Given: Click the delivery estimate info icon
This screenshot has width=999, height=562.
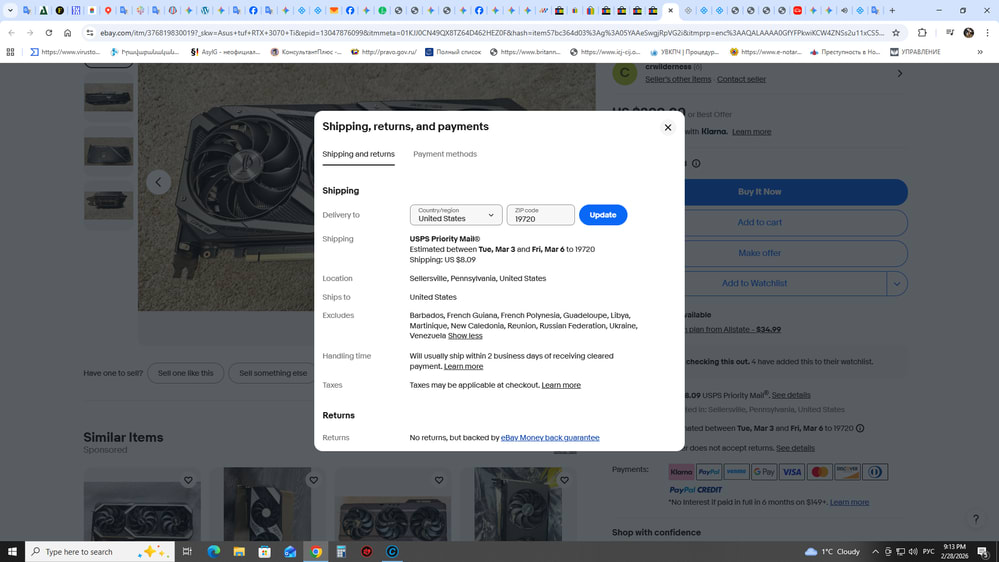Looking at the screenshot, I should pyautogui.click(x=860, y=428).
